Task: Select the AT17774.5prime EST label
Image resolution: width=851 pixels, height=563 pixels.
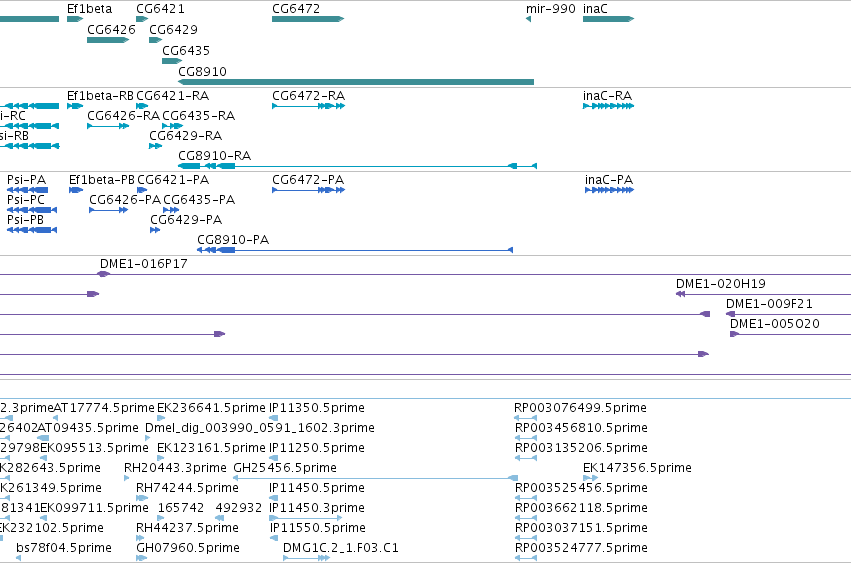Action: coord(104,408)
